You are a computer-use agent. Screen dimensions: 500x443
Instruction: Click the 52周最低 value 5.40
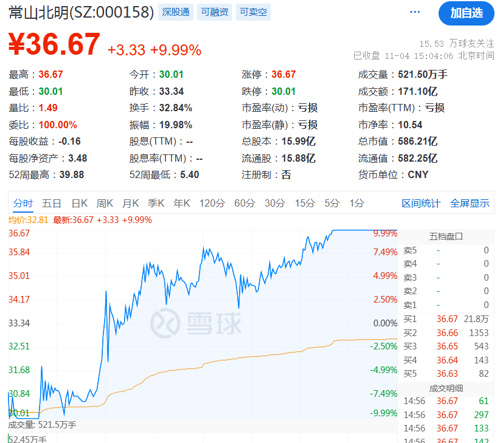coord(189,175)
